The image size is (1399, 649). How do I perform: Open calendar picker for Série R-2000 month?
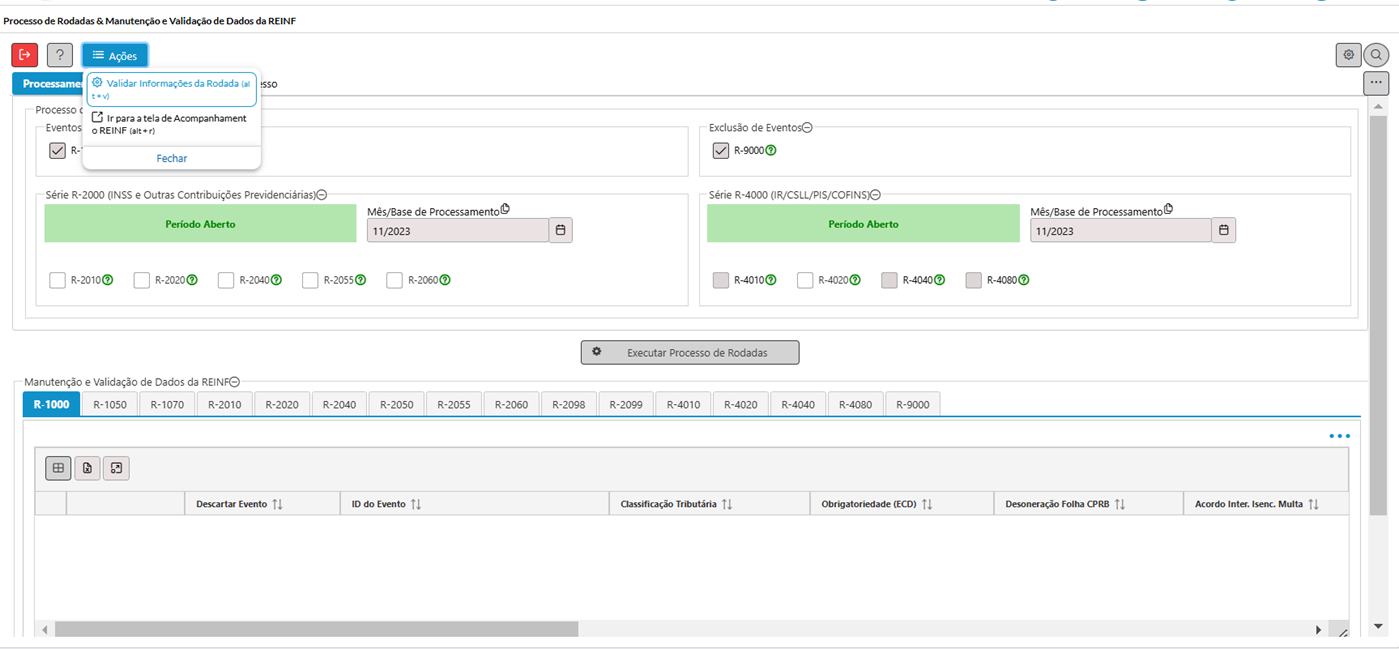tap(561, 231)
